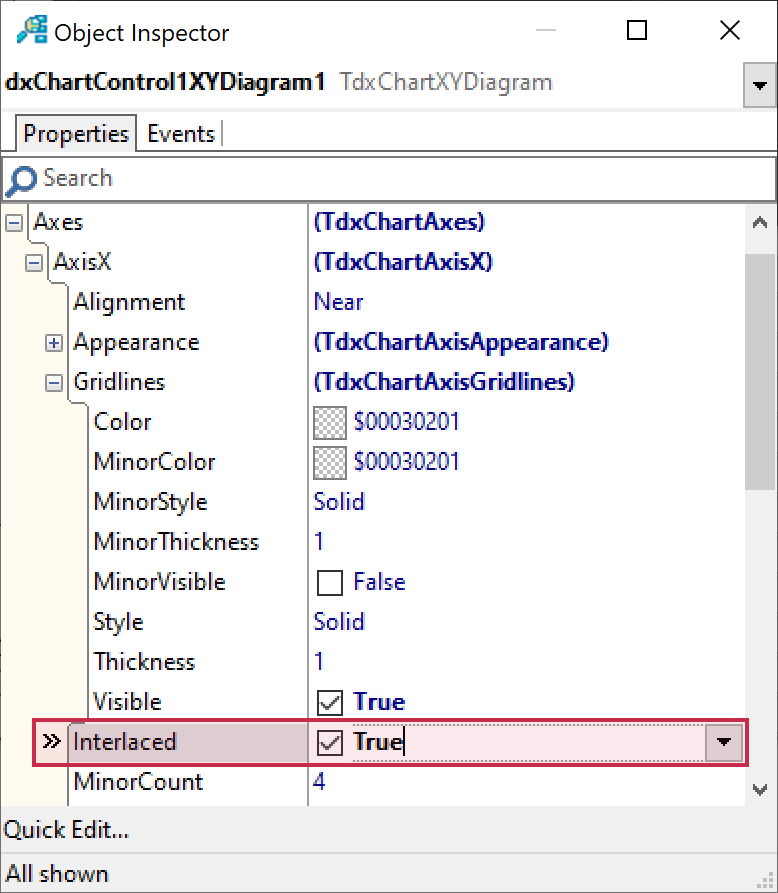Click the property Search field

(x=400, y=179)
